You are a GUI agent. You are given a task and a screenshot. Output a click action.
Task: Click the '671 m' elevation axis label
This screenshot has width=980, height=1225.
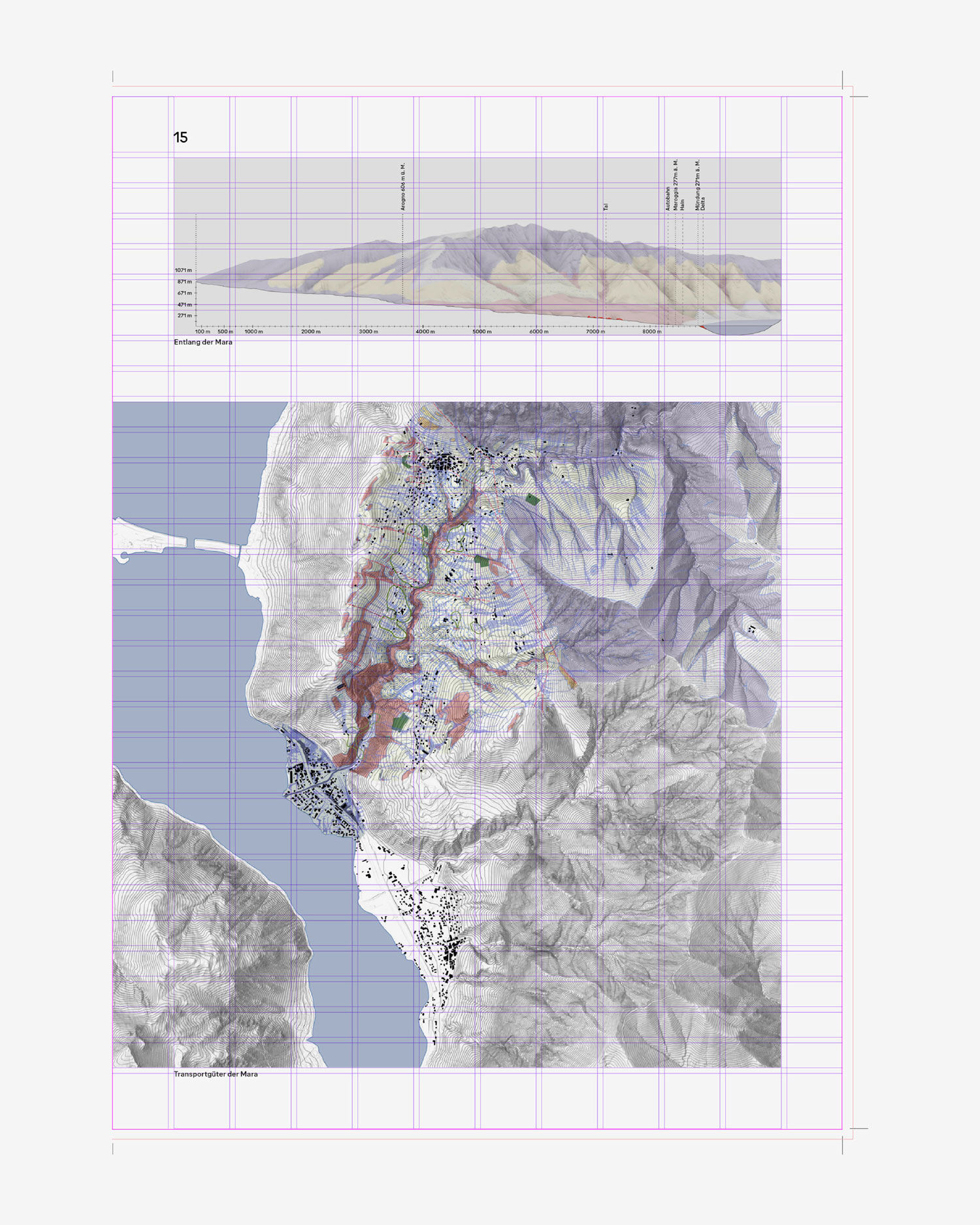click(184, 293)
